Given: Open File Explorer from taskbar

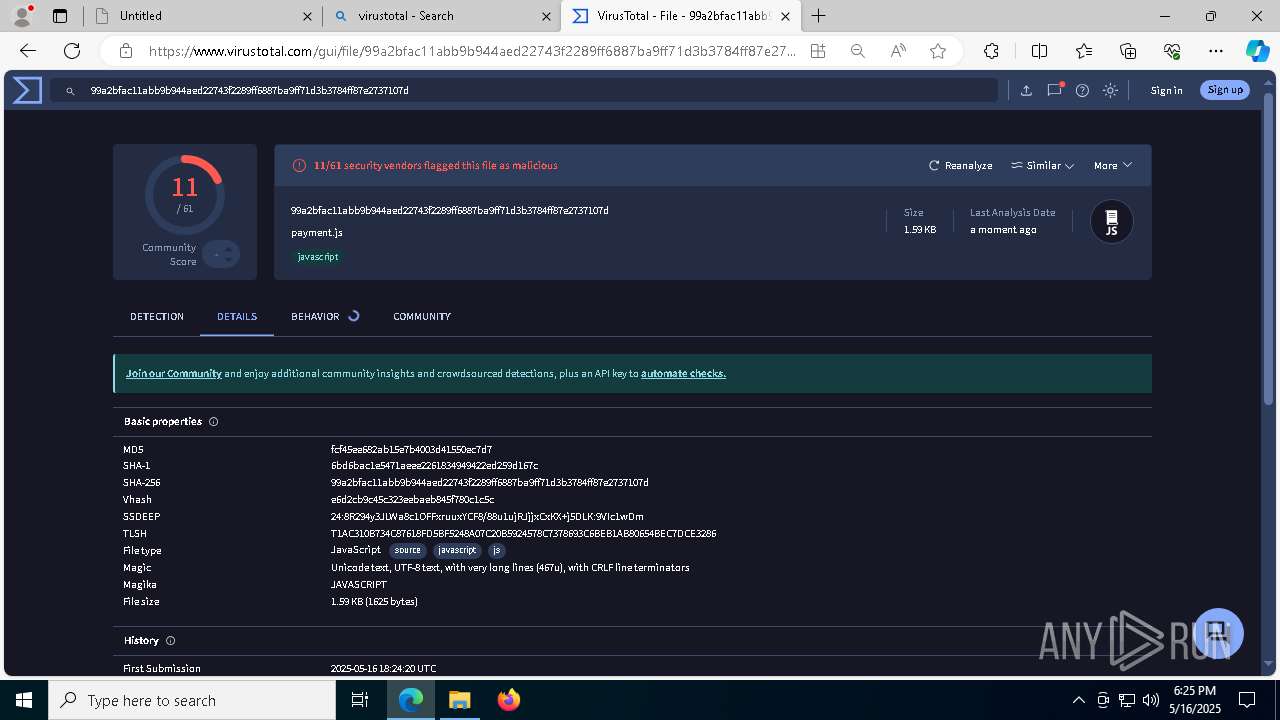Looking at the screenshot, I should point(459,700).
